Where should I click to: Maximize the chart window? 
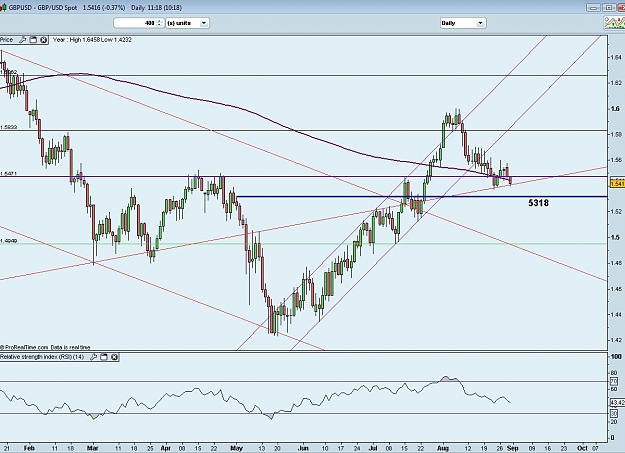click(609, 8)
